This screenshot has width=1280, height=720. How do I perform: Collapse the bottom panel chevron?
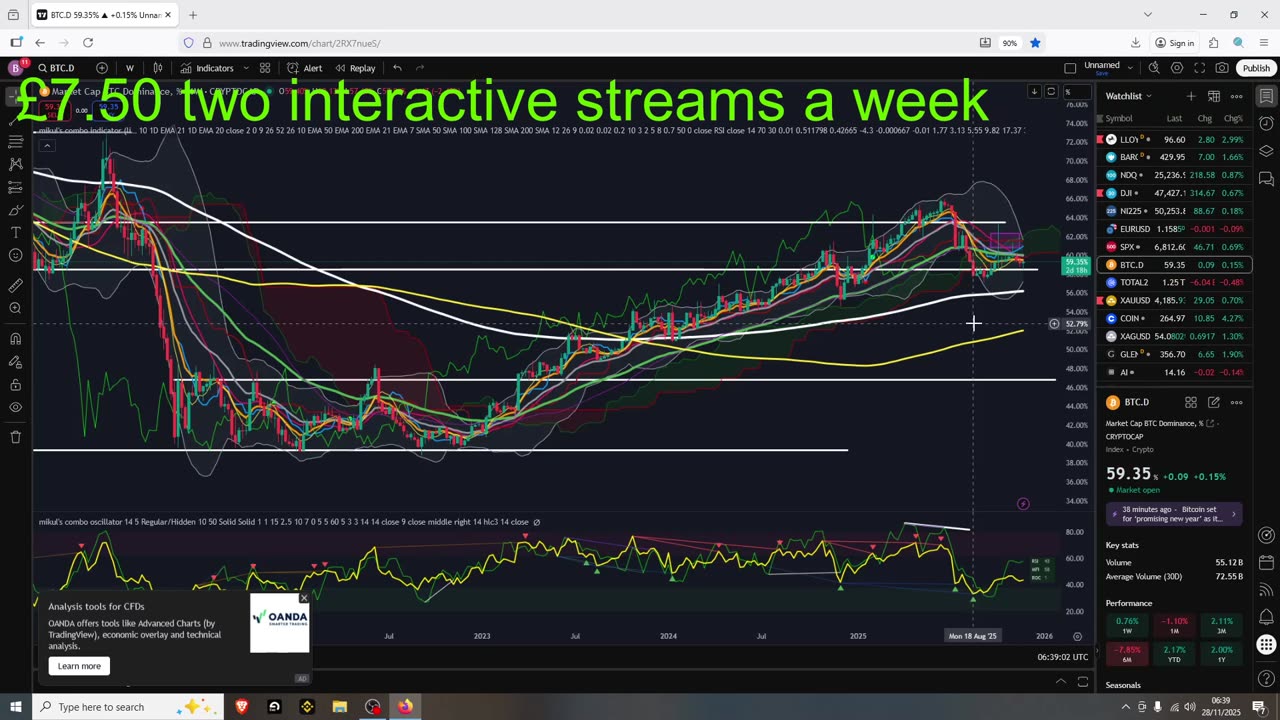1061,682
